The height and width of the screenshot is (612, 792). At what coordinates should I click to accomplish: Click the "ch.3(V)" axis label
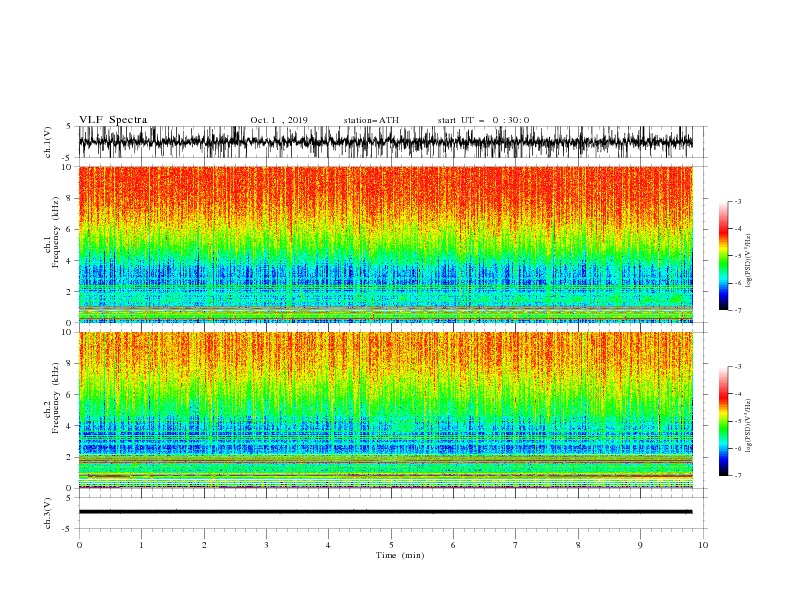click(48, 513)
